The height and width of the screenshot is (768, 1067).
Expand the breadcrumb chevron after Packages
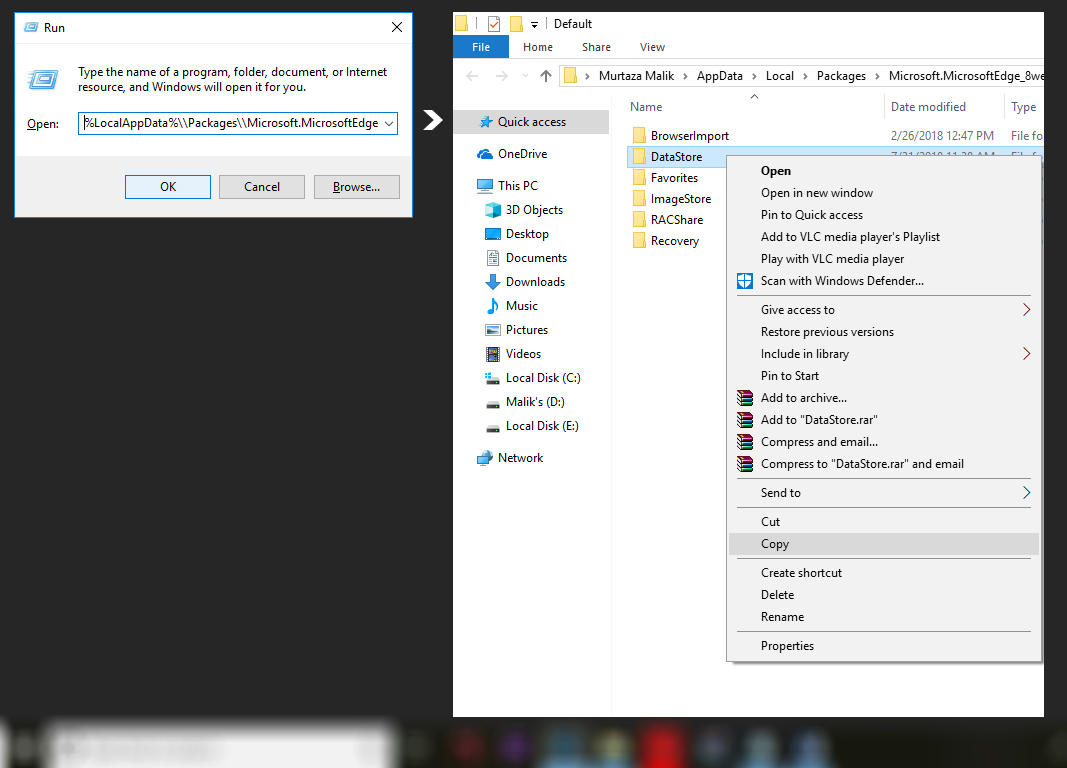point(877,76)
